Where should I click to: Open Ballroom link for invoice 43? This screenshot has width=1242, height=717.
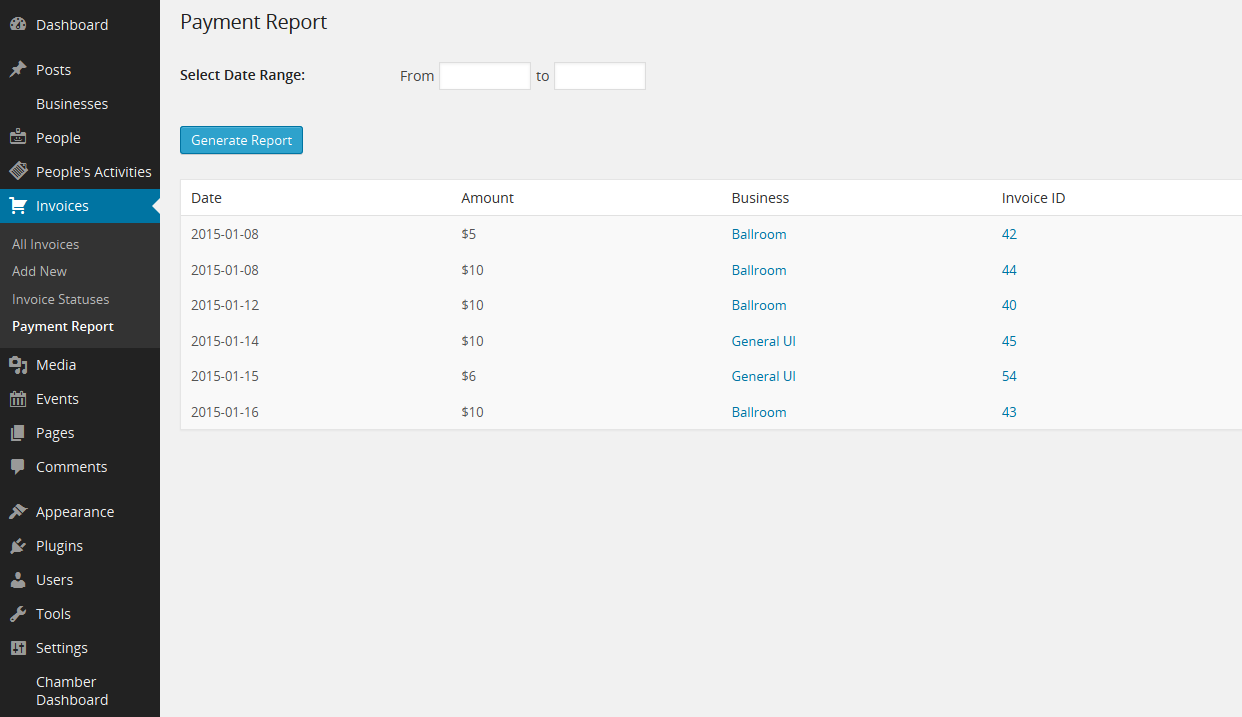(x=759, y=412)
